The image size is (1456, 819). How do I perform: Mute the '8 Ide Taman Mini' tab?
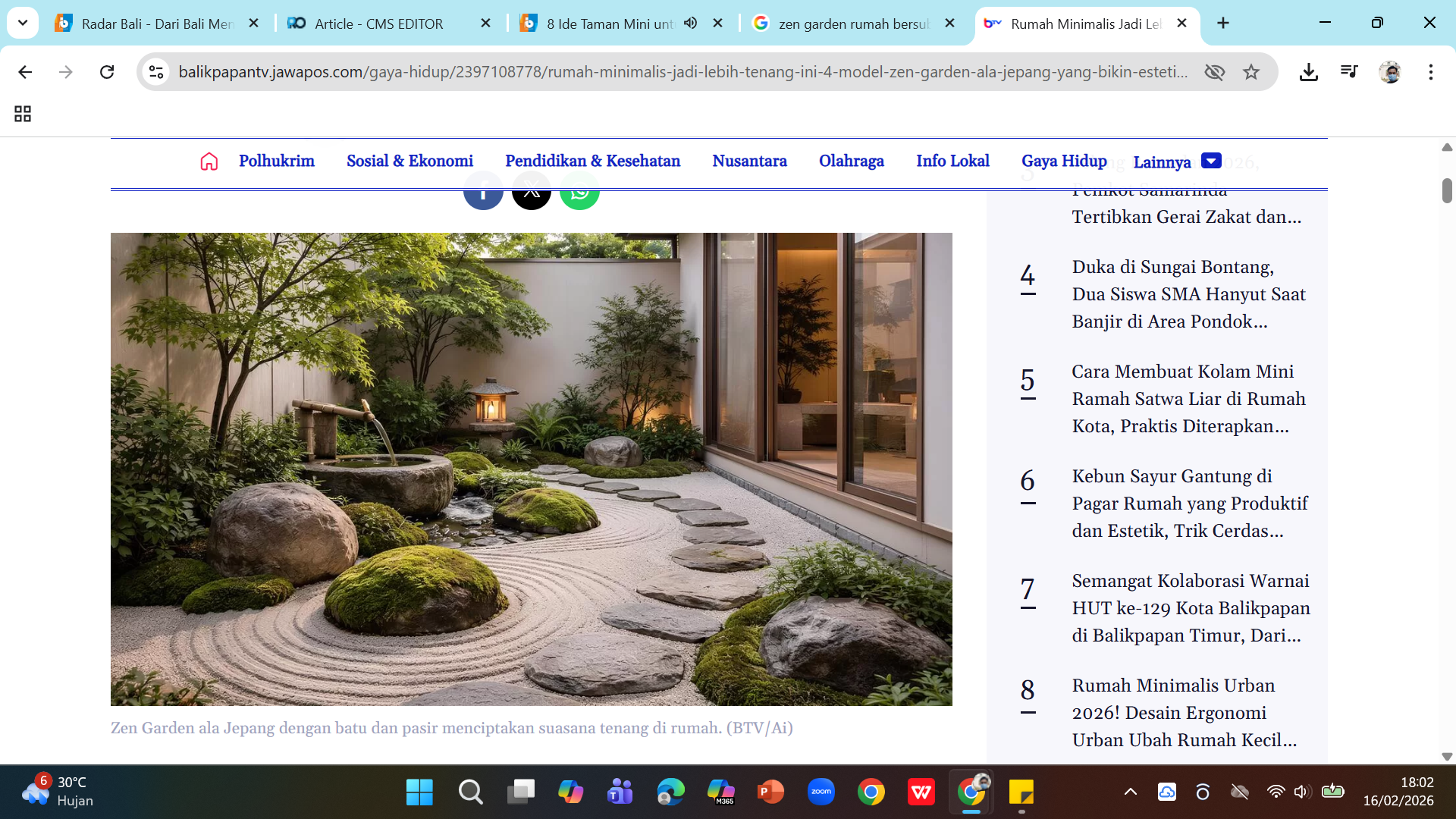tap(690, 24)
